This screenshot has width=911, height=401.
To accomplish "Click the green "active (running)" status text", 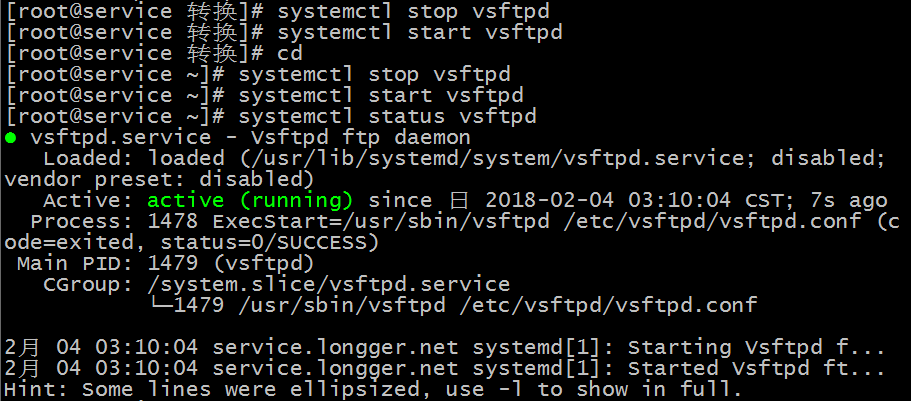I will 250,200.
